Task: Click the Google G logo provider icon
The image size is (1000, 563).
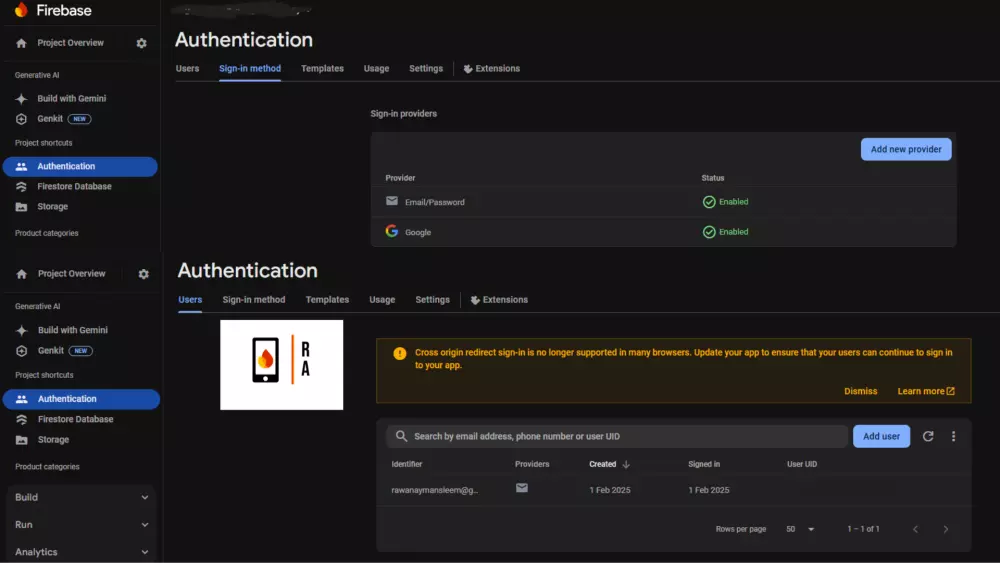Action: point(392,231)
